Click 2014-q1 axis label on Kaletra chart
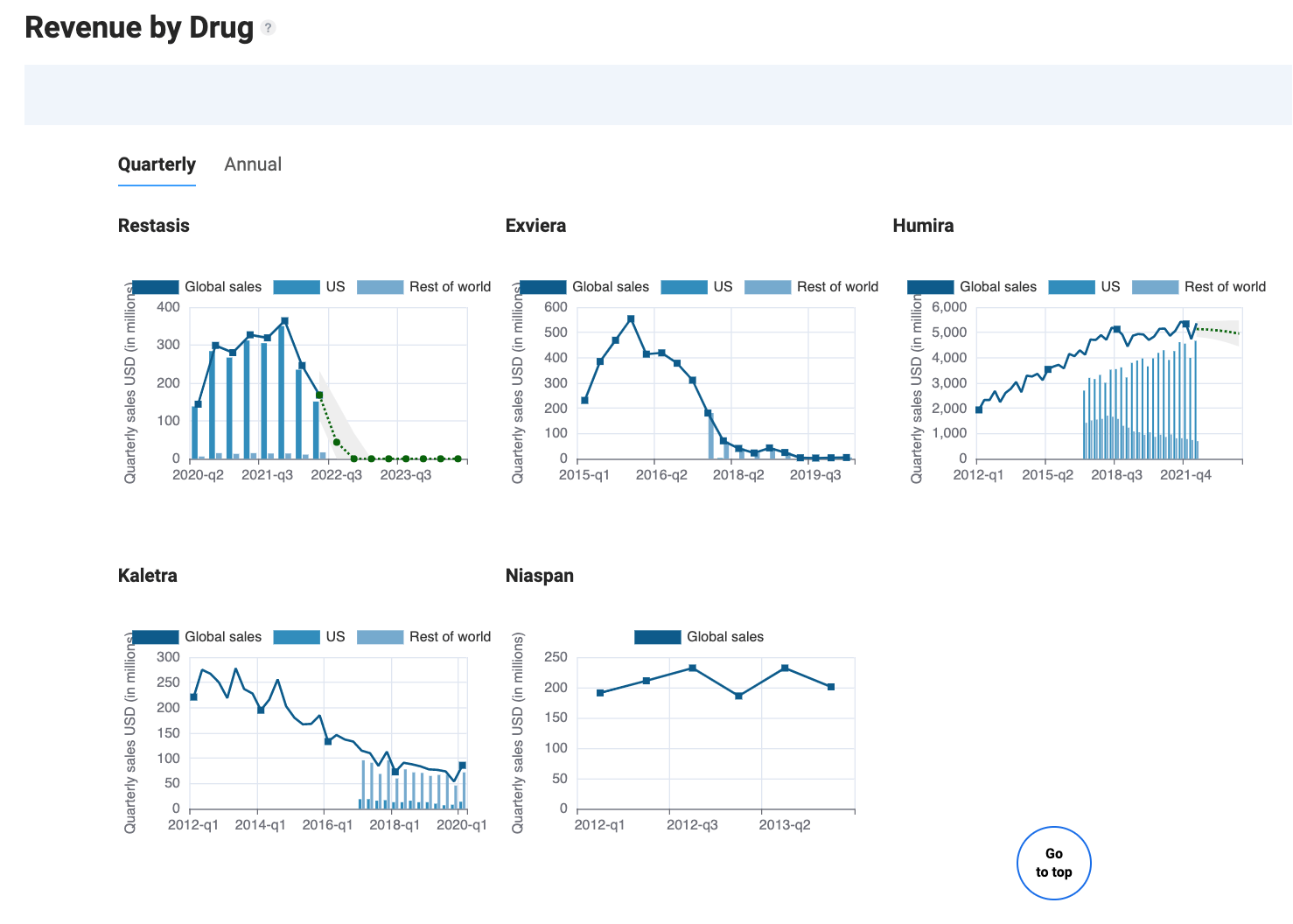1293x924 pixels. (x=260, y=825)
